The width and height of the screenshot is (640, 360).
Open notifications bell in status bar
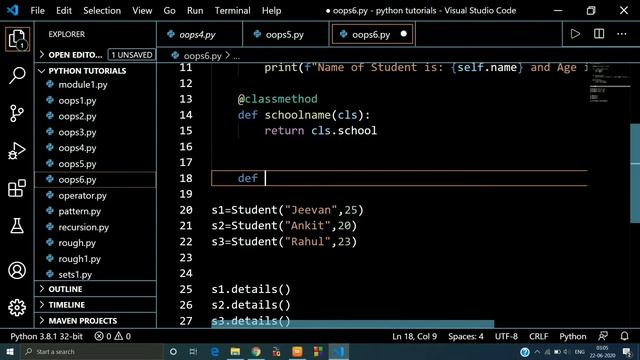pyautogui.click(x=624, y=336)
